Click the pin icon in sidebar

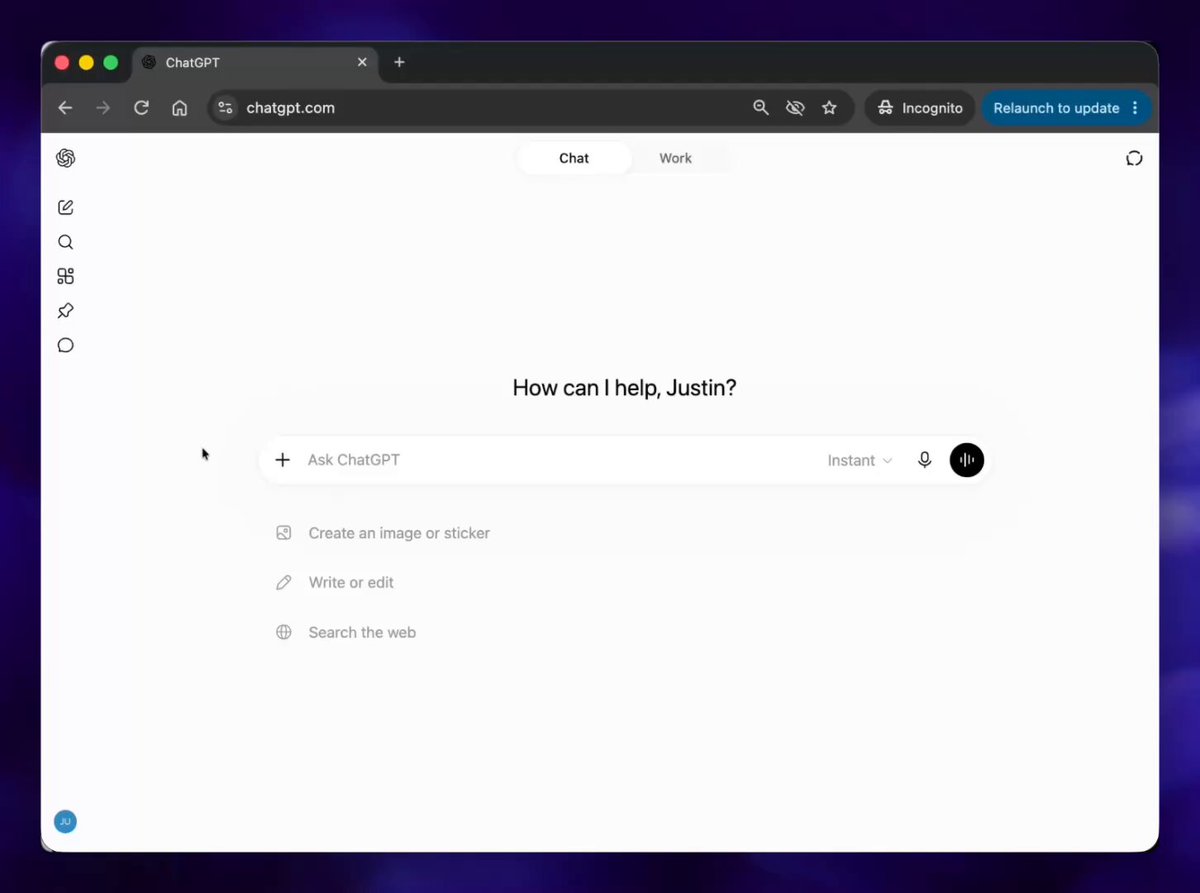pos(66,311)
